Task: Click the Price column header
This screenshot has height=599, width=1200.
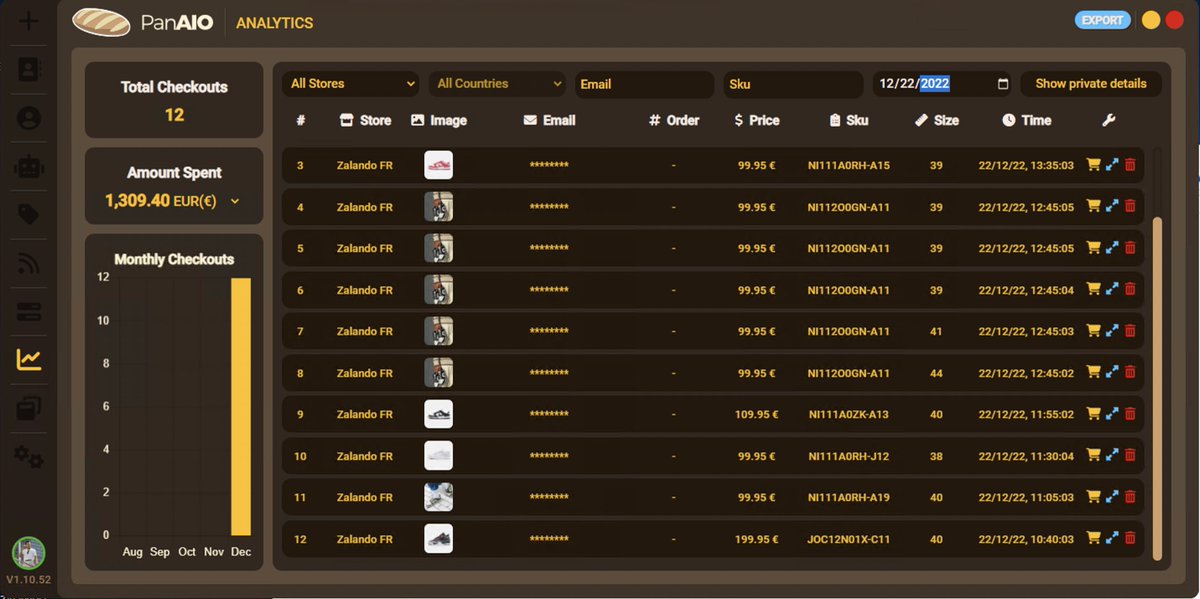Action: (x=756, y=120)
